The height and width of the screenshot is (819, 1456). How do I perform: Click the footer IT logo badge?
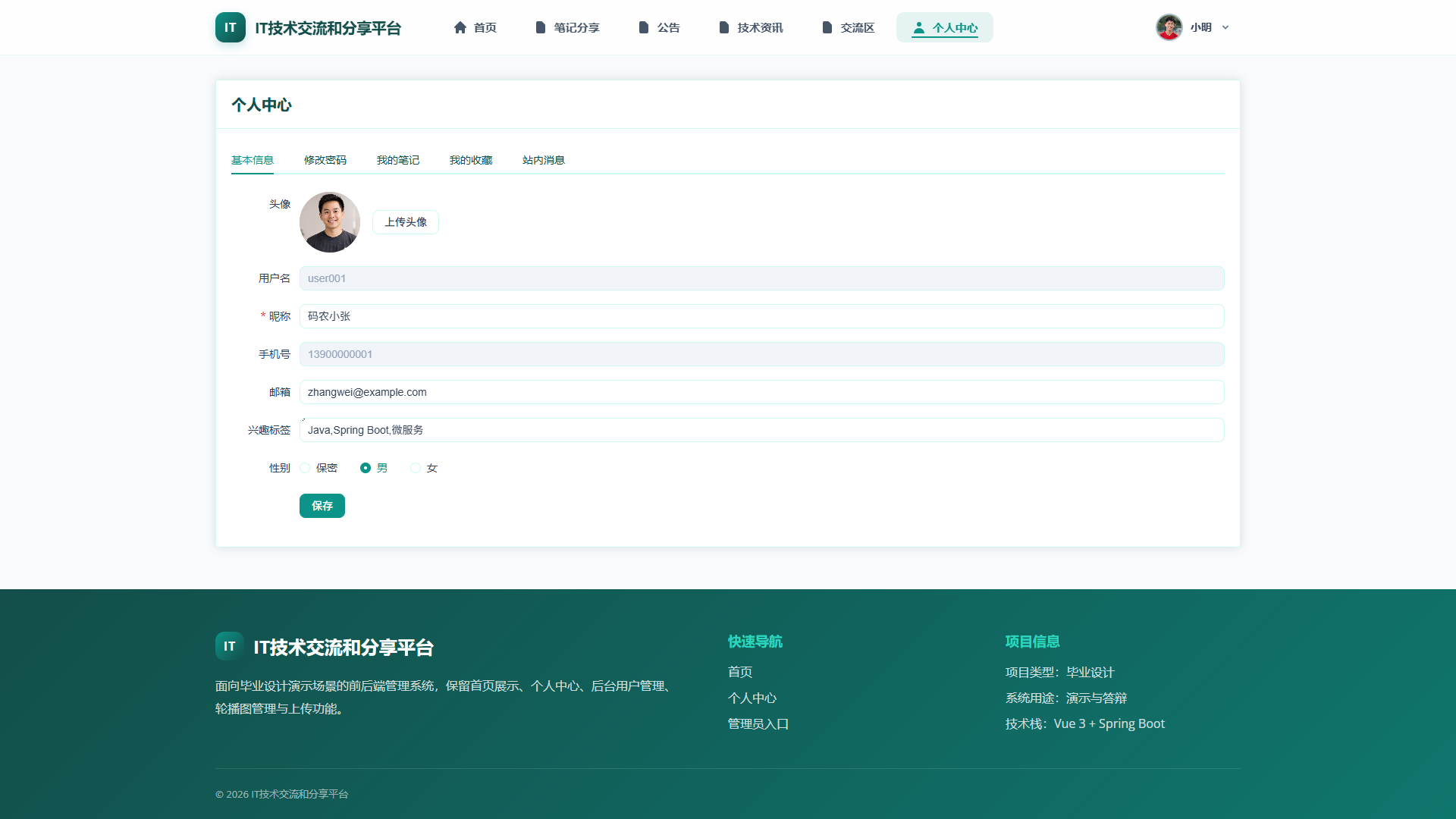[x=230, y=646]
